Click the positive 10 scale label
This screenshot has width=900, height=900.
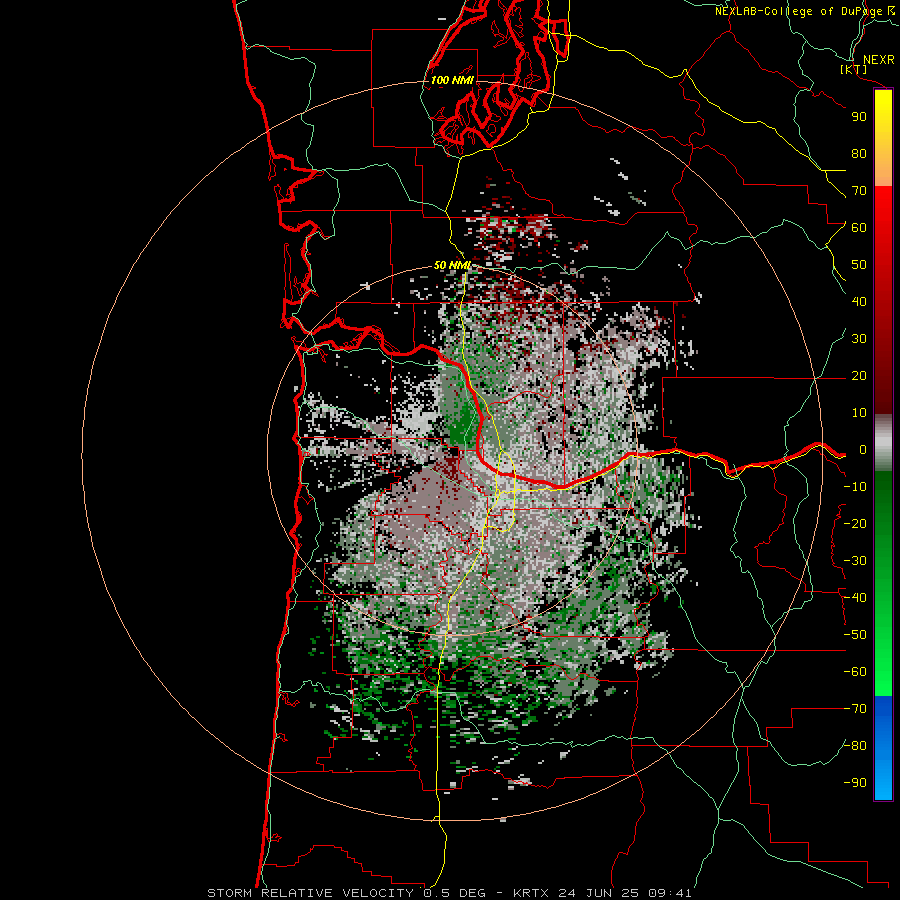point(859,413)
